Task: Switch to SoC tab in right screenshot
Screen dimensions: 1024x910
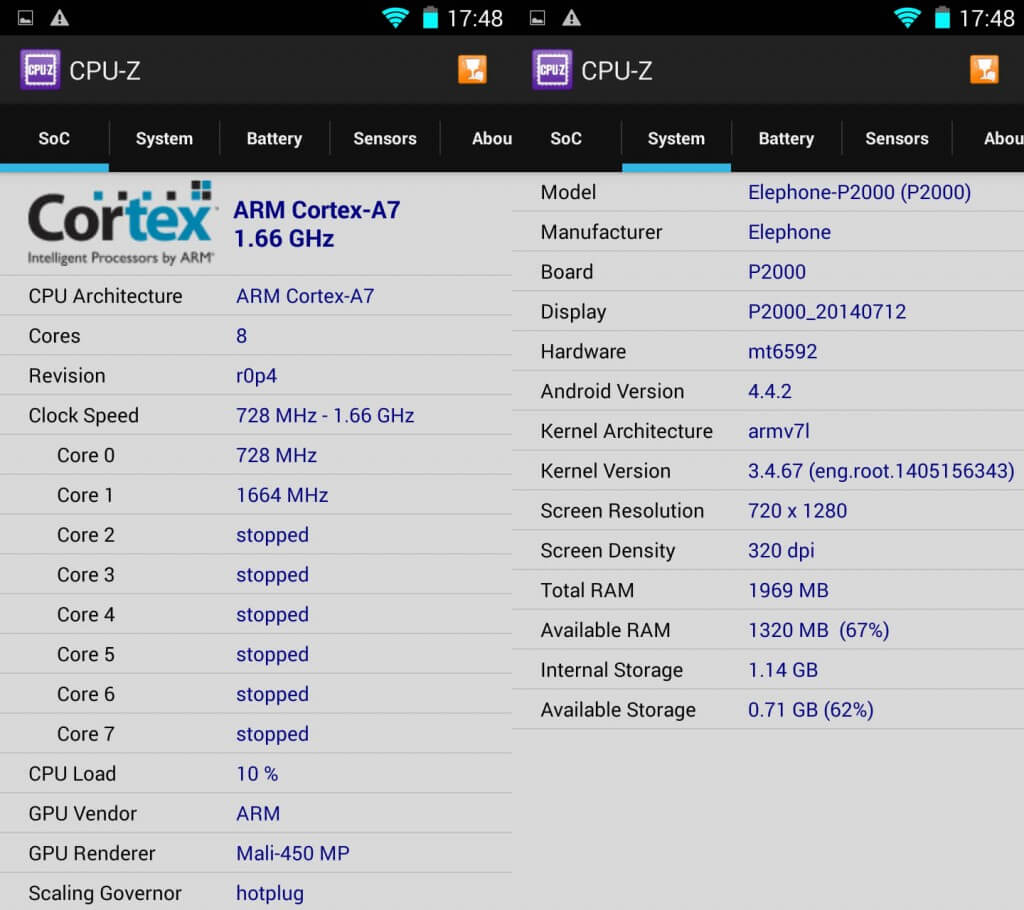Action: (x=566, y=138)
